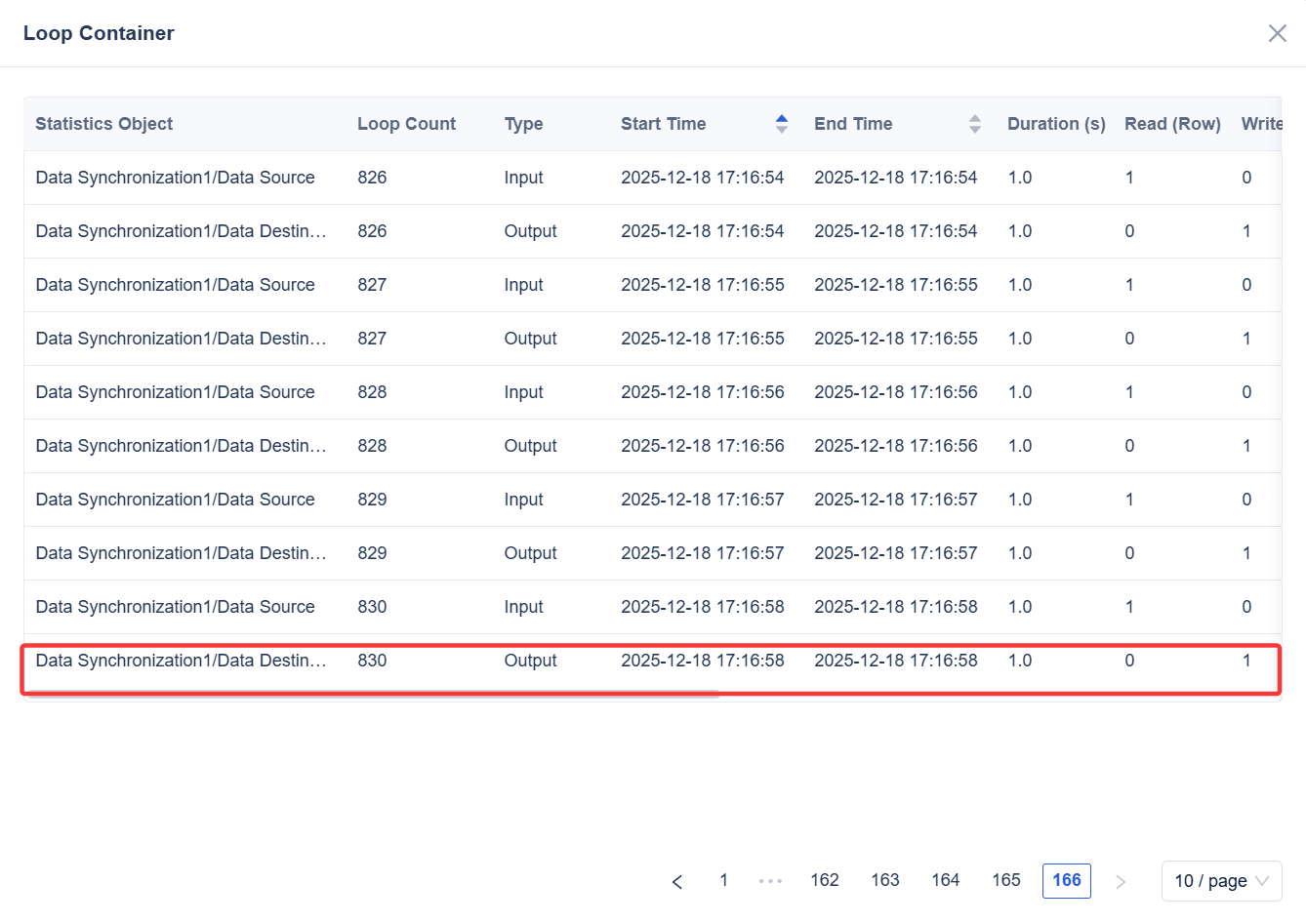Click start time 2025-12-18 17:16:55 in Input row

point(703,285)
